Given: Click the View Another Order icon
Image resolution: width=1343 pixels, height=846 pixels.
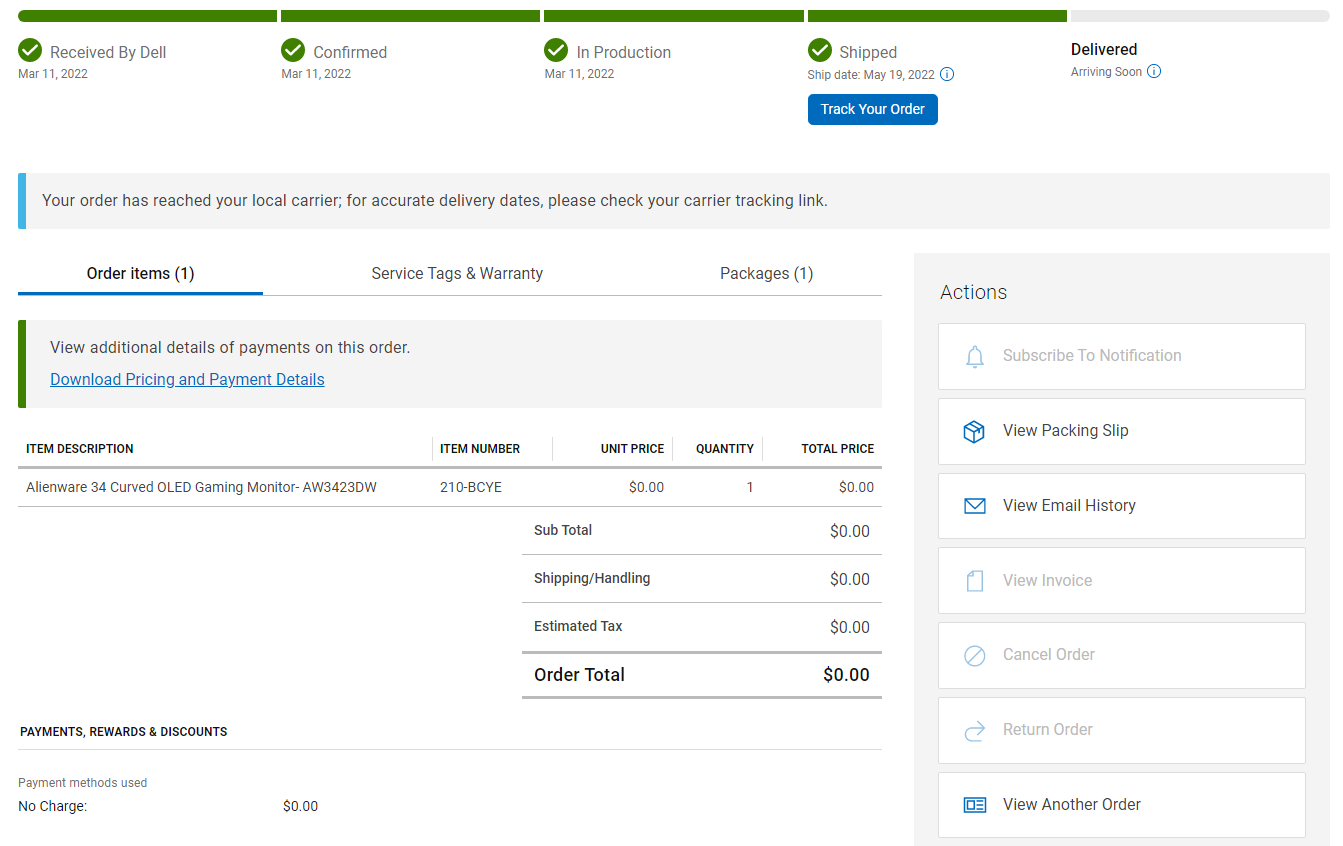Looking at the screenshot, I should click(x=975, y=805).
